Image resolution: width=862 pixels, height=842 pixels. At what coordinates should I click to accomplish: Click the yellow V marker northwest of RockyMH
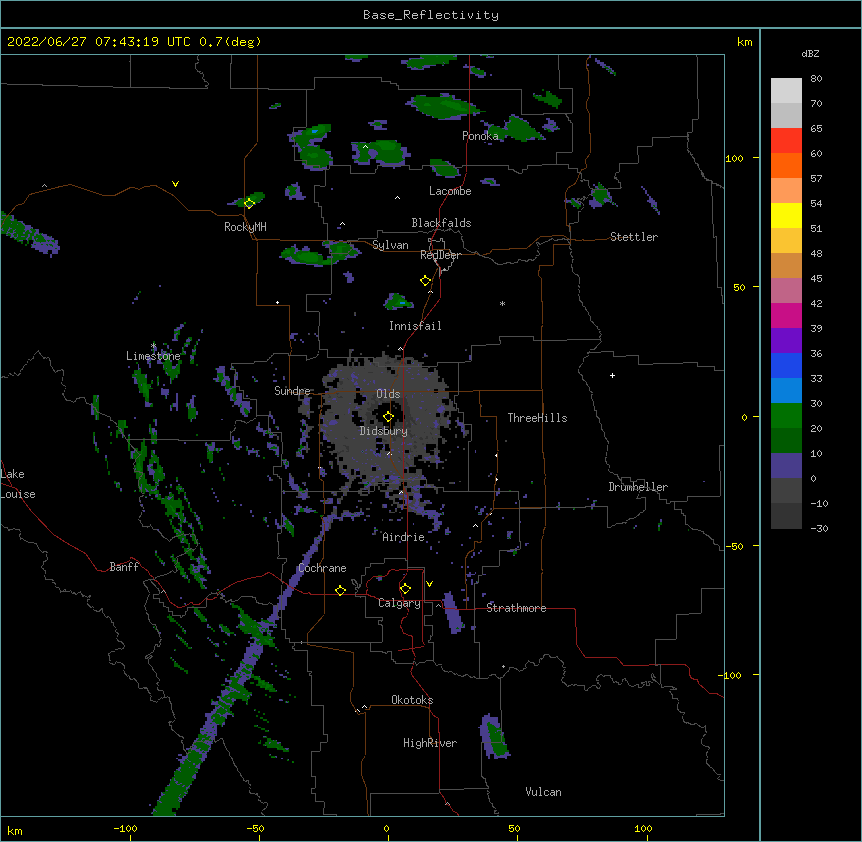(175, 184)
